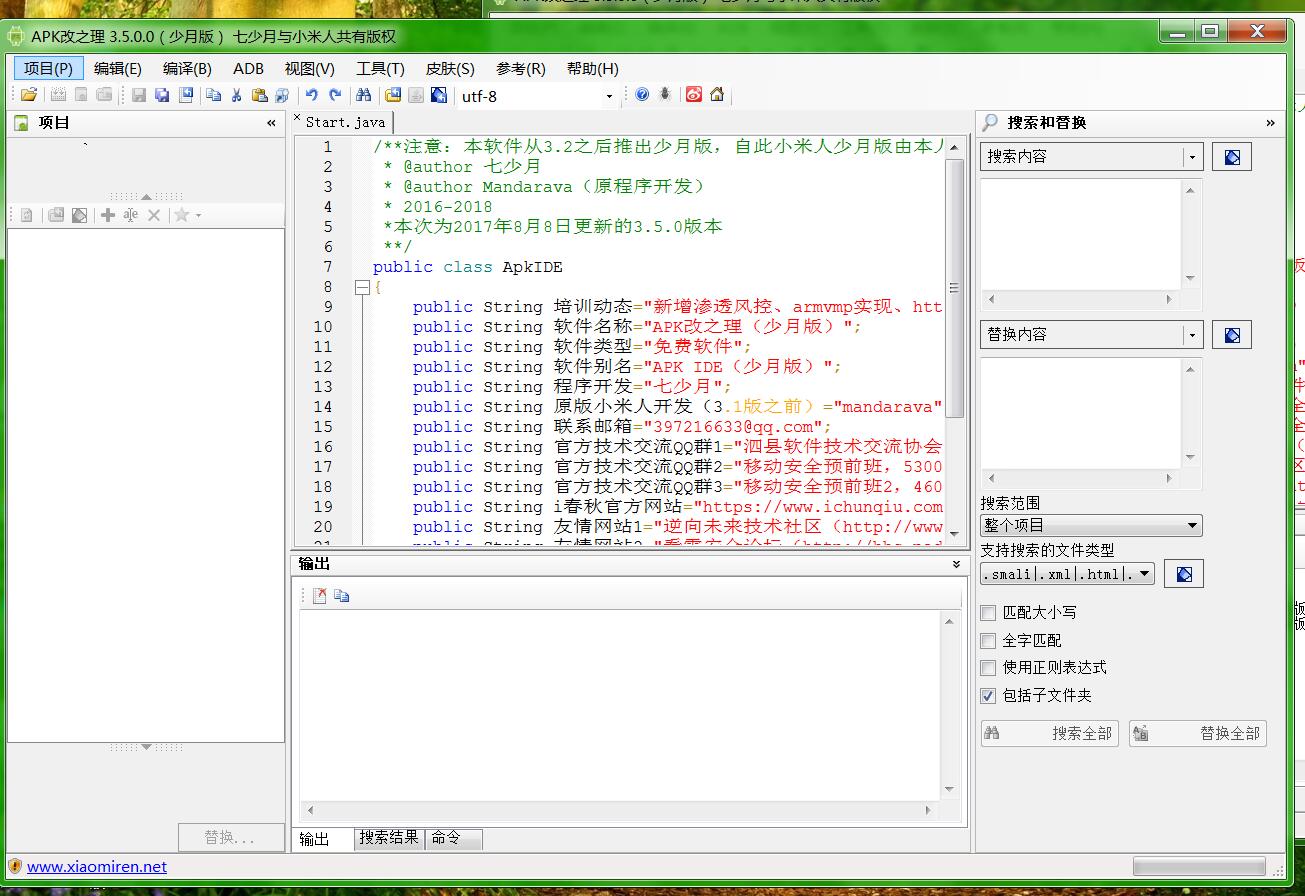Collapse code block at line 8
Image resolution: width=1305 pixels, height=896 pixels.
coord(362,288)
